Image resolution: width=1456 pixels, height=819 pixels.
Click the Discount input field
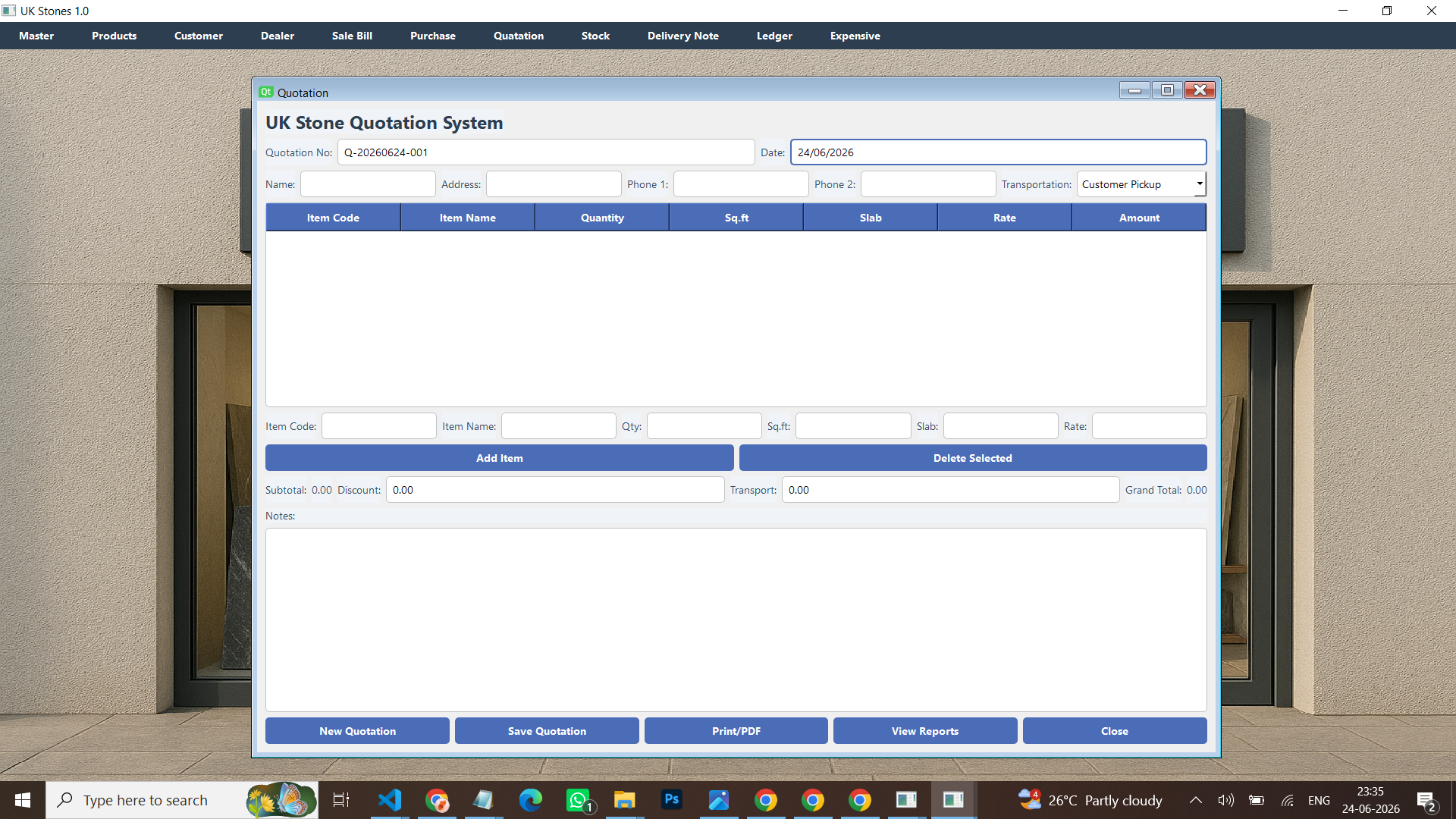point(554,490)
